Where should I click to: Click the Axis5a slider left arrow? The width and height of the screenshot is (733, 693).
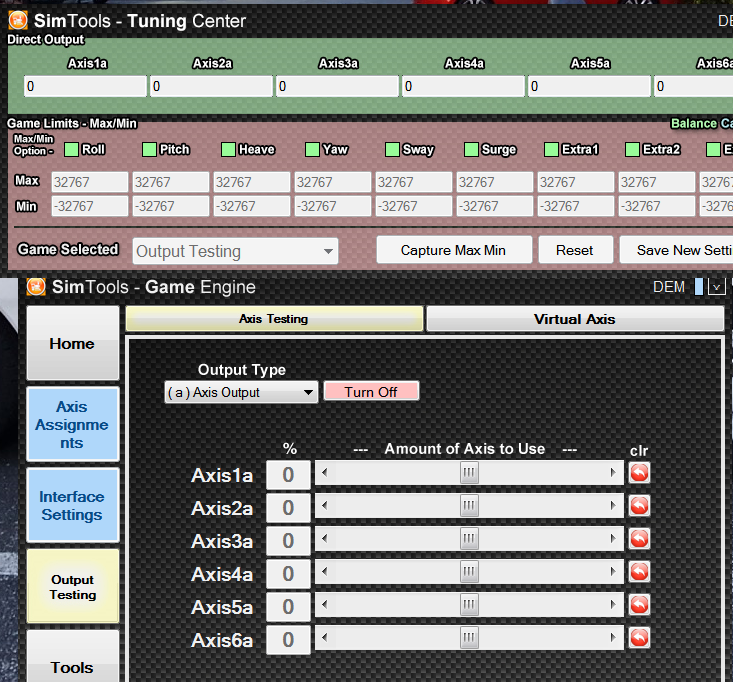tap(324, 605)
